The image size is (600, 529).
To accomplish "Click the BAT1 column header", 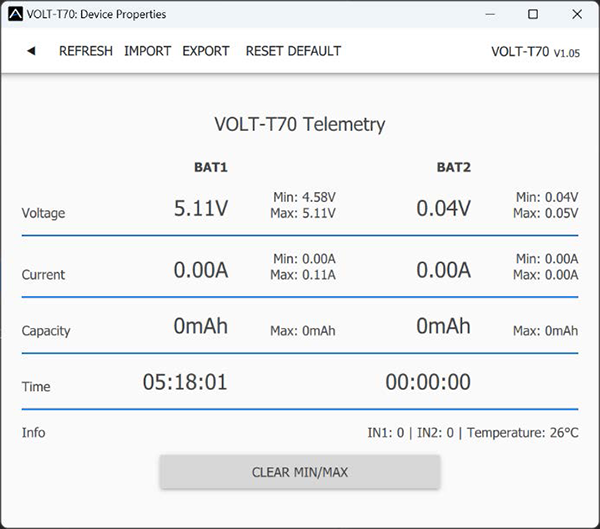I will pos(211,167).
